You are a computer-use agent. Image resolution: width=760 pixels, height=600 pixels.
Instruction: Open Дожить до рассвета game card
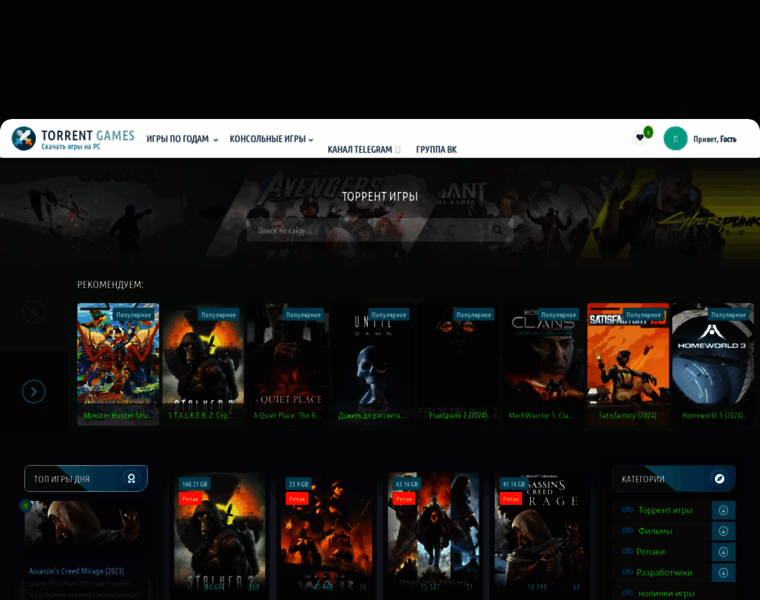373,364
